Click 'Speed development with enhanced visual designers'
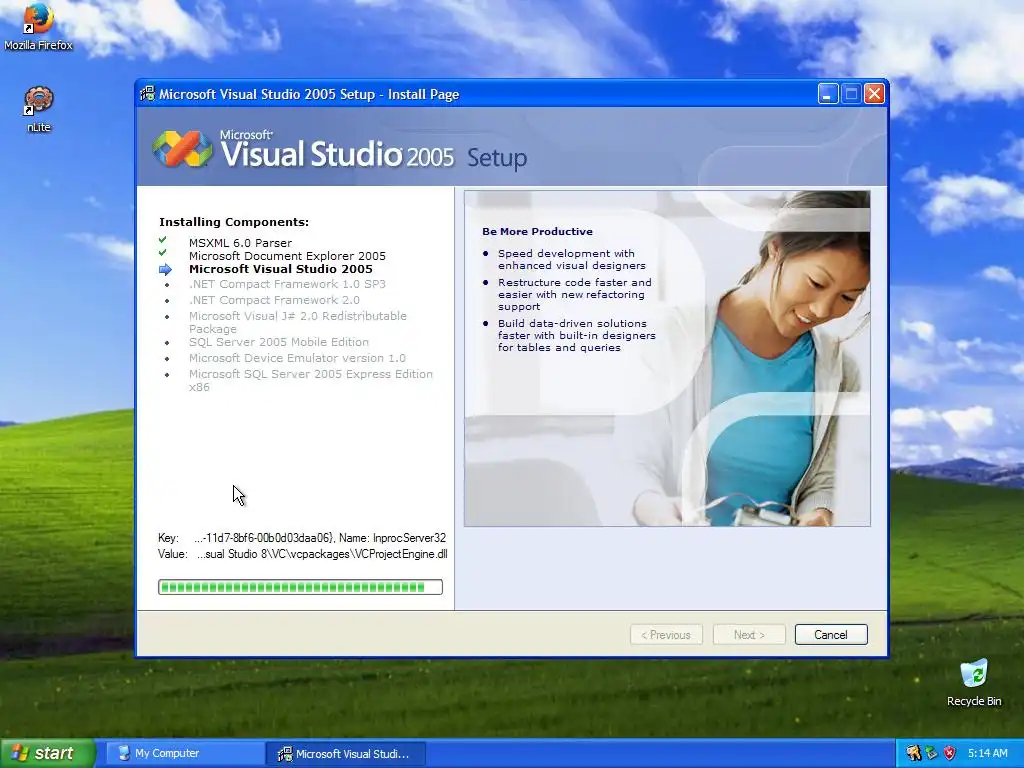Screen dimensions: 1024x768 point(571,259)
